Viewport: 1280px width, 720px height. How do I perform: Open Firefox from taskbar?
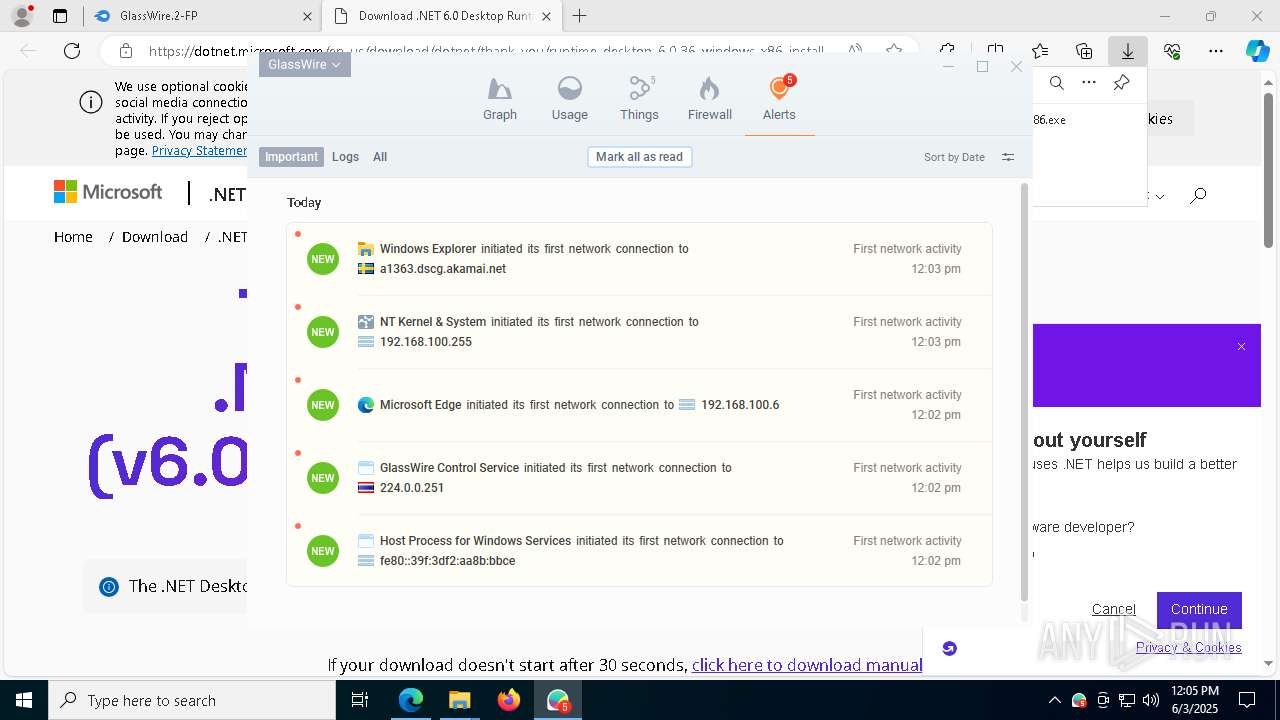coord(508,700)
